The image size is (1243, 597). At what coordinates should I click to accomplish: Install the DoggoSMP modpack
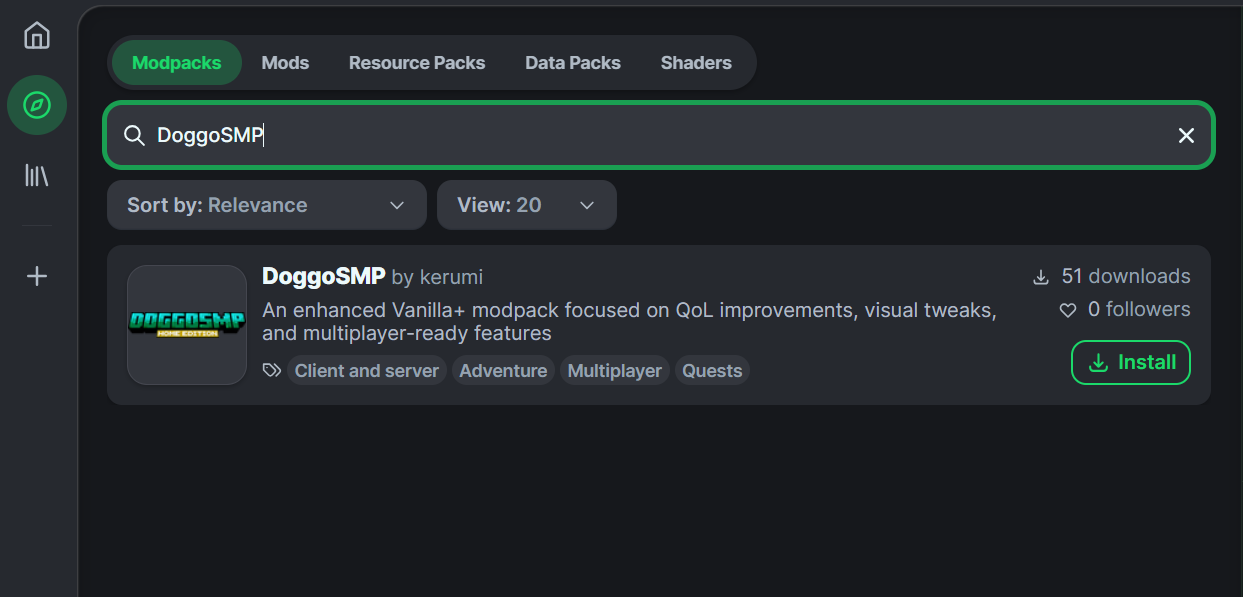click(1130, 362)
